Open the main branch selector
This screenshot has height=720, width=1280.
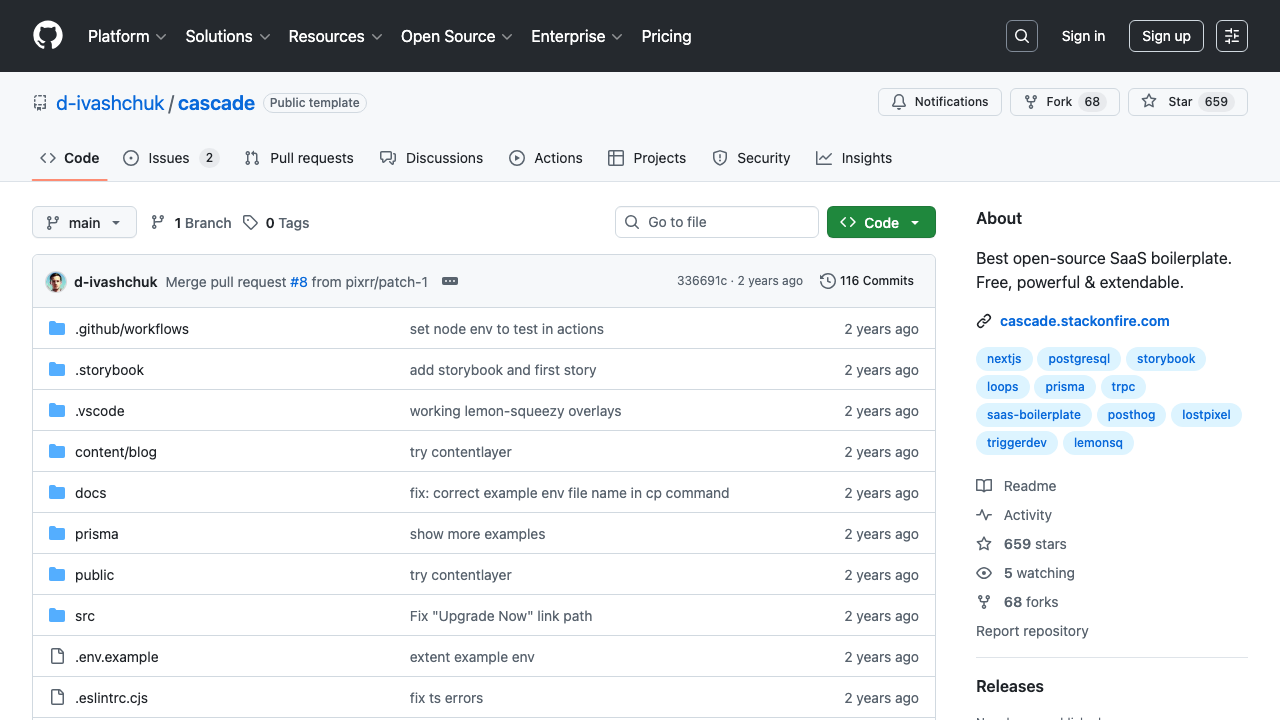[x=84, y=222]
